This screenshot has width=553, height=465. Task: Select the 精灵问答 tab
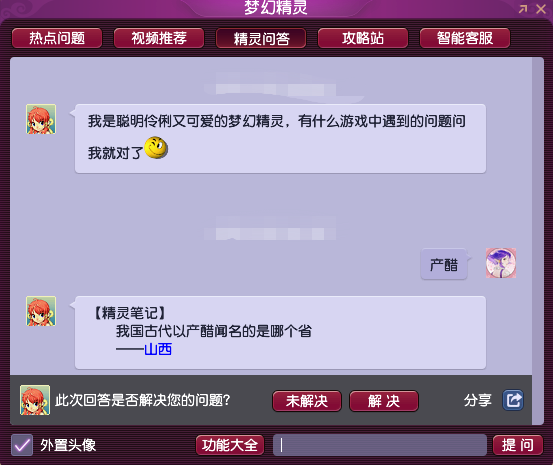(x=261, y=38)
